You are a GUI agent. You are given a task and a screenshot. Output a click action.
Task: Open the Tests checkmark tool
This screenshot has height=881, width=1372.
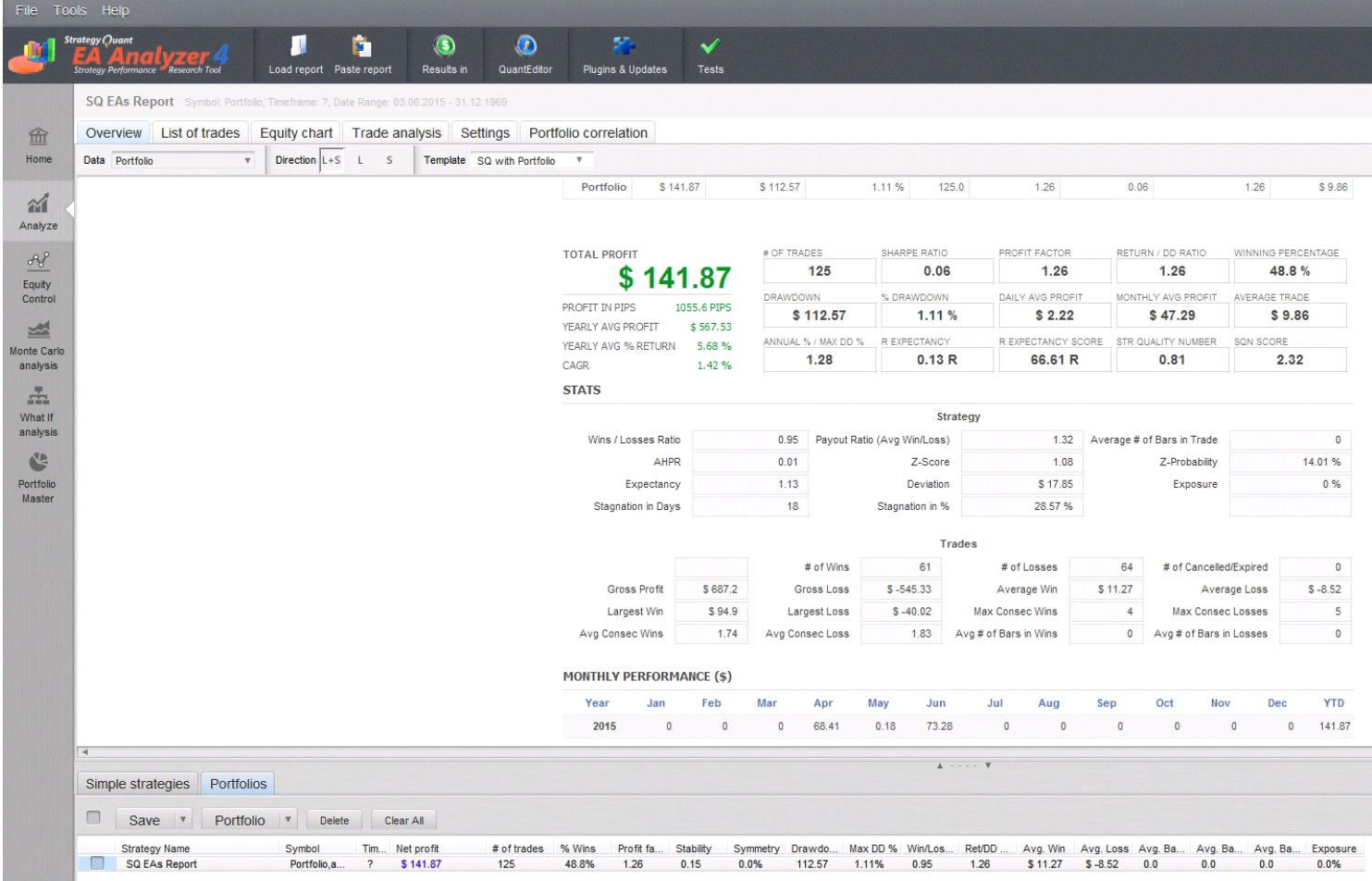pyautogui.click(x=711, y=56)
